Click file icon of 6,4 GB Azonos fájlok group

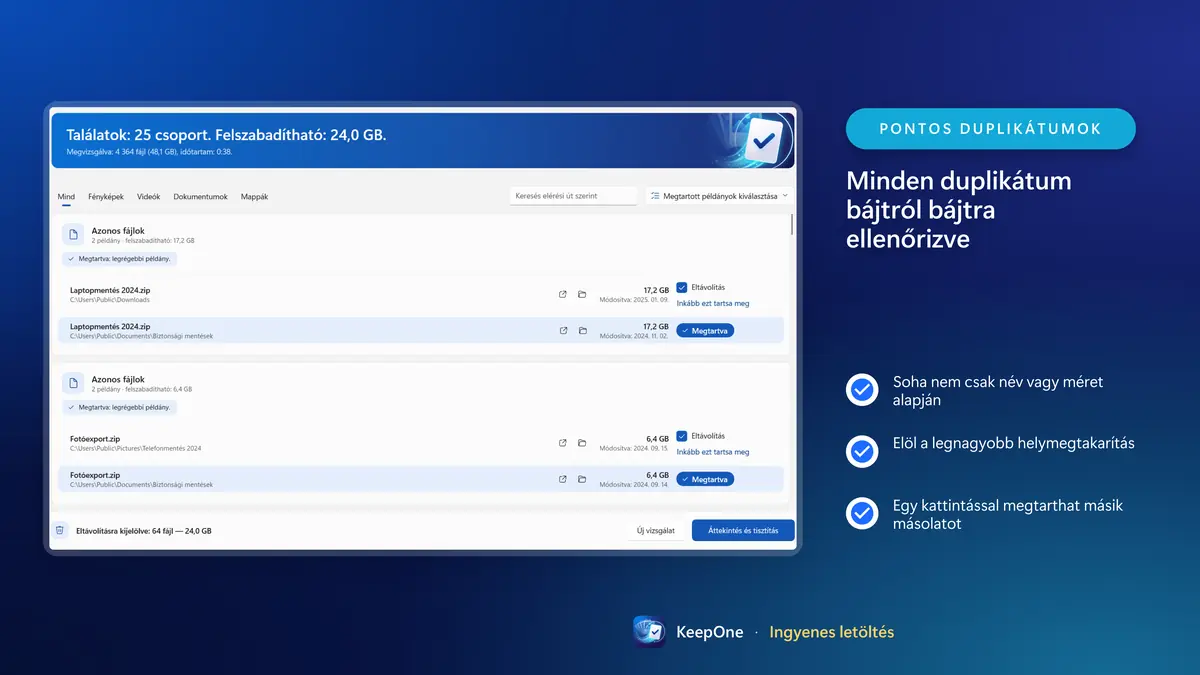click(x=72, y=383)
